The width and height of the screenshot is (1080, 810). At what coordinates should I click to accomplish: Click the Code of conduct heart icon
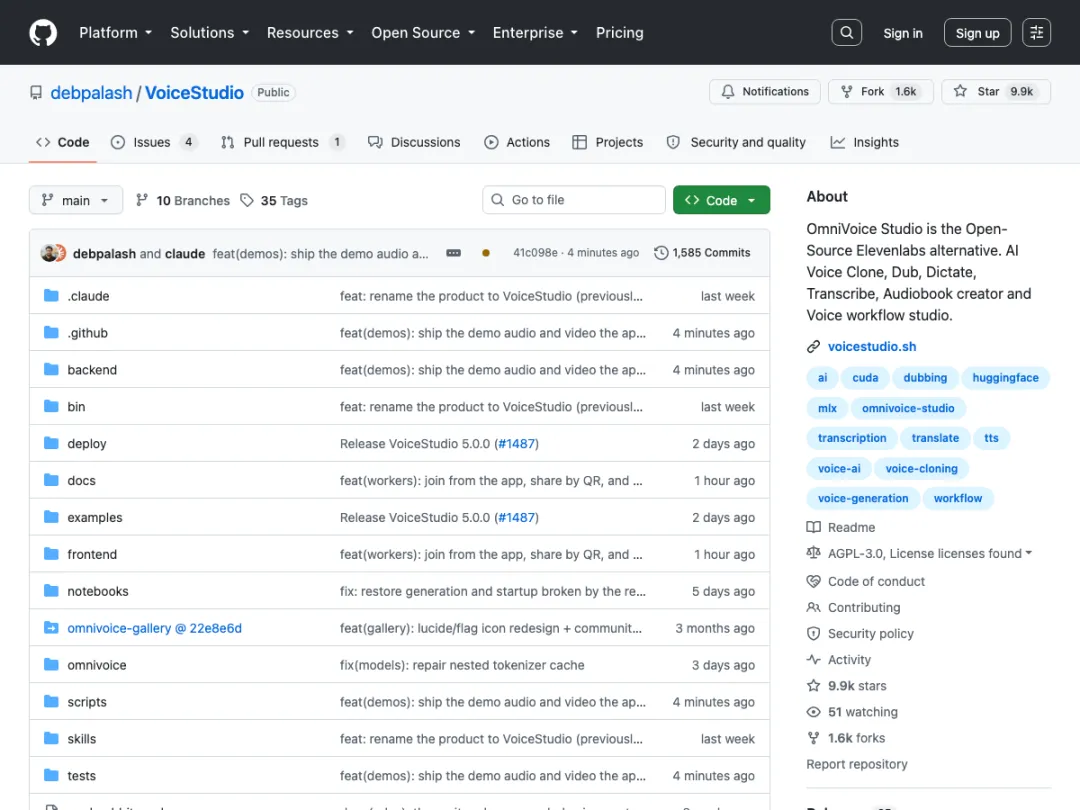(x=813, y=581)
